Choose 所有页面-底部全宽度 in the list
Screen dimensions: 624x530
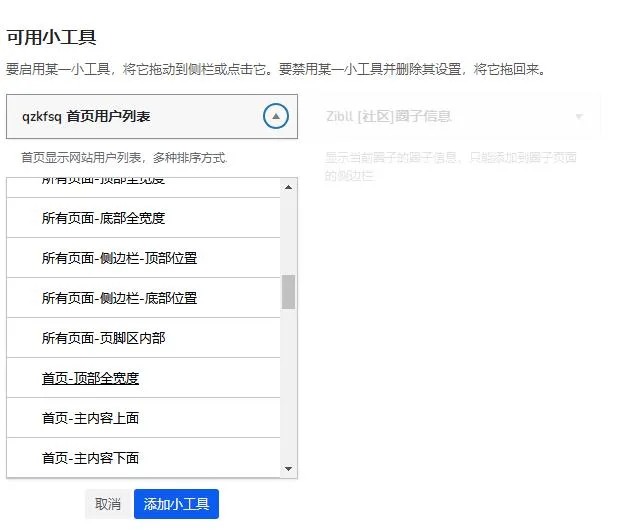pyautogui.click(x=103, y=218)
